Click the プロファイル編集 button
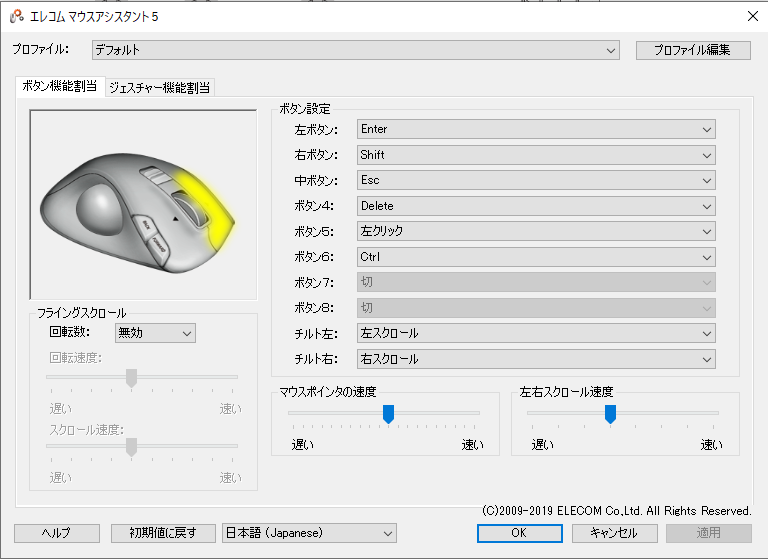 (x=693, y=50)
